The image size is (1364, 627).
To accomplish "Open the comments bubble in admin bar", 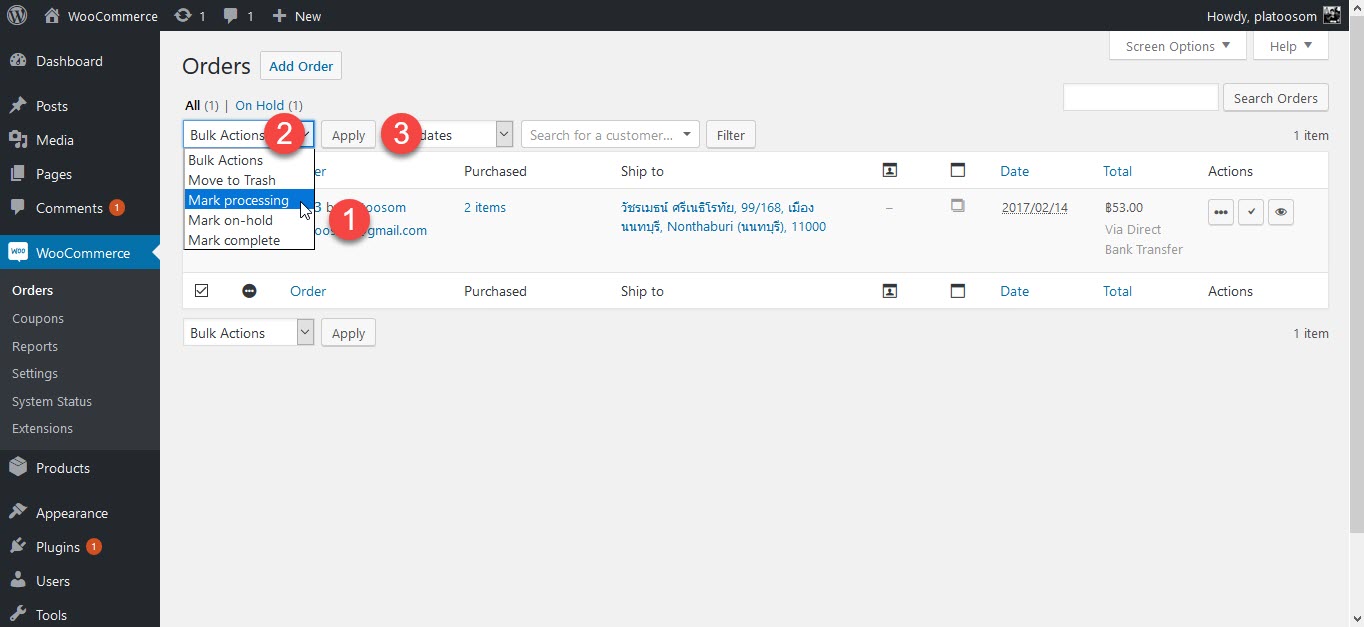I will point(231,16).
